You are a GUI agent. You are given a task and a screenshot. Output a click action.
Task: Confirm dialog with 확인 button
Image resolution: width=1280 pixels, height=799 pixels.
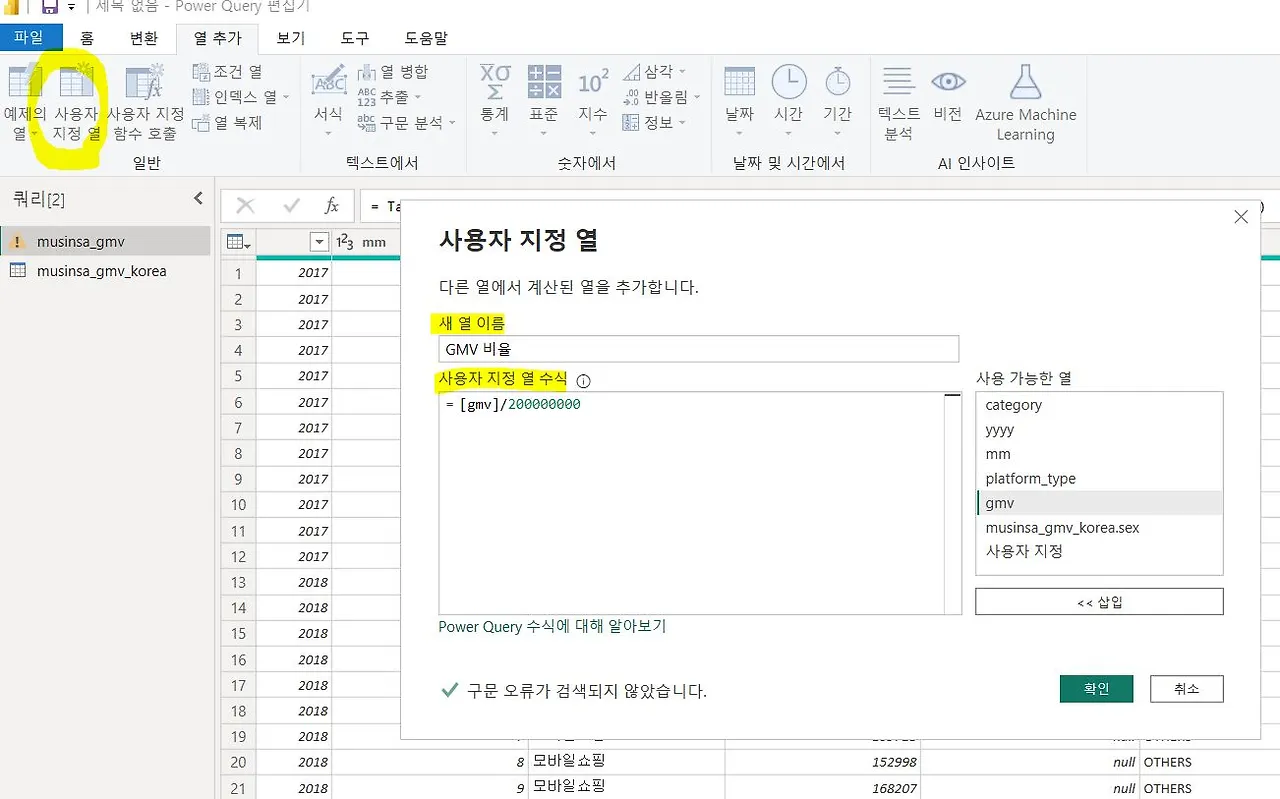click(1096, 689)
